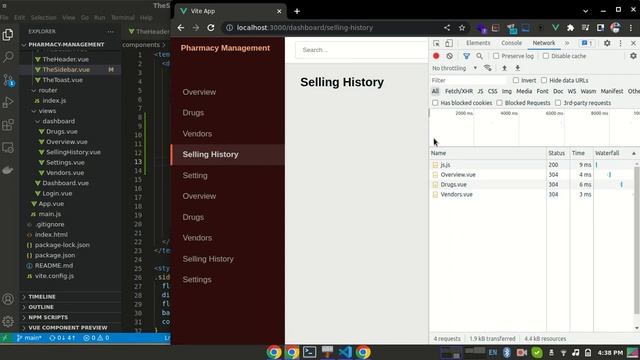Click the network Filter text field
The height and width of the screenshot is (360, 640).
[469, 80]
